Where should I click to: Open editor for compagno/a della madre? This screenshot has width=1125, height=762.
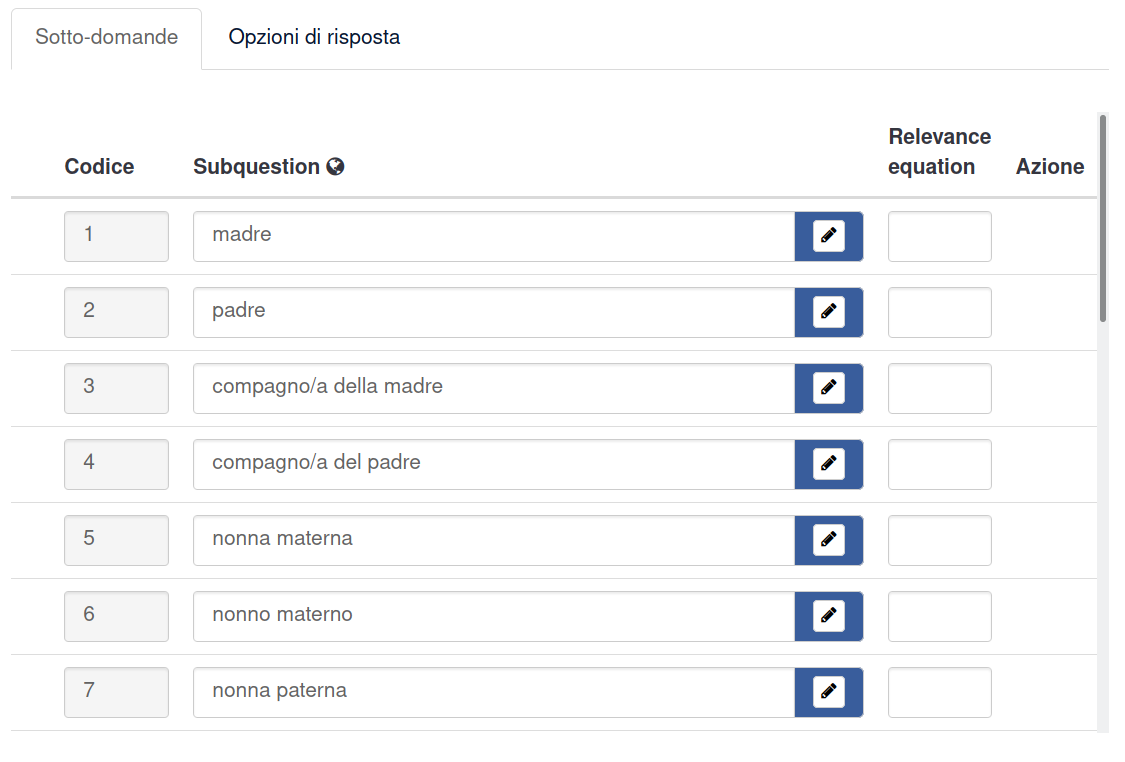click(828, 388)
